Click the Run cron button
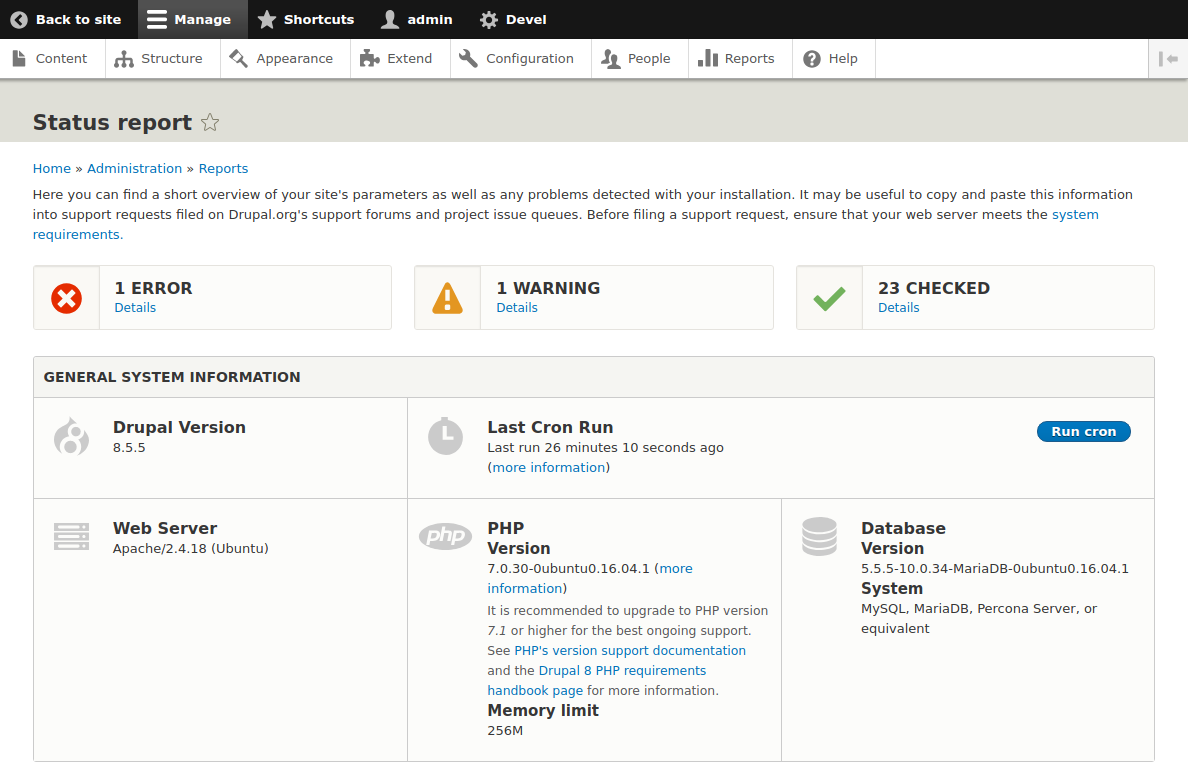 click(1083, 431)
